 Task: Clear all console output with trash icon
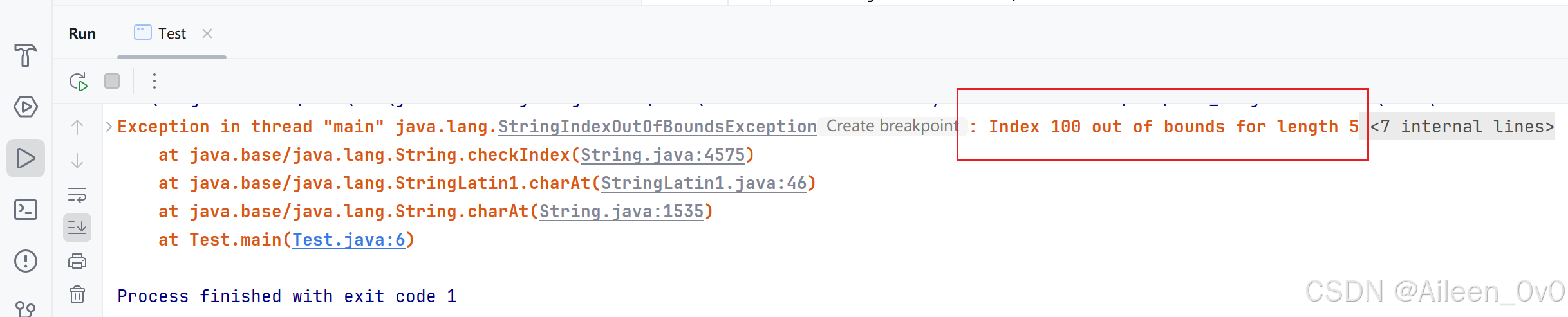(77, 294)
